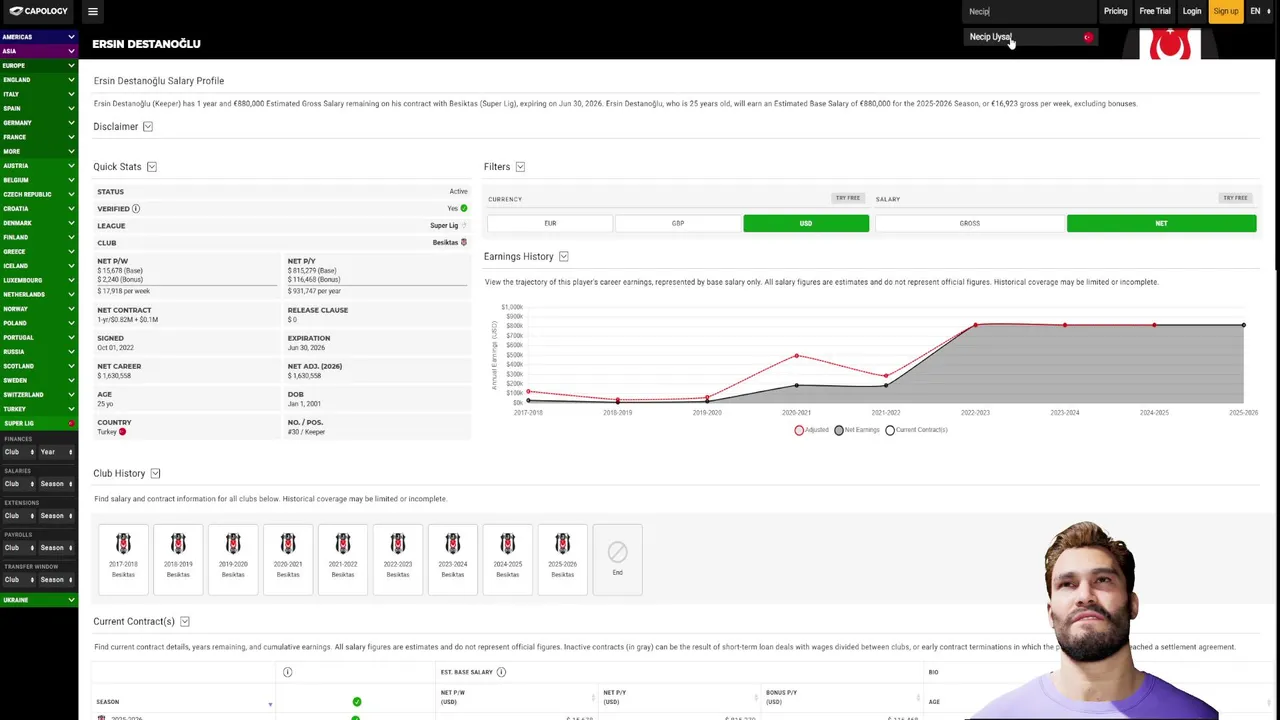
Task: Click the Super Lig league icon in Quick Stats
Action: point(464,226)
